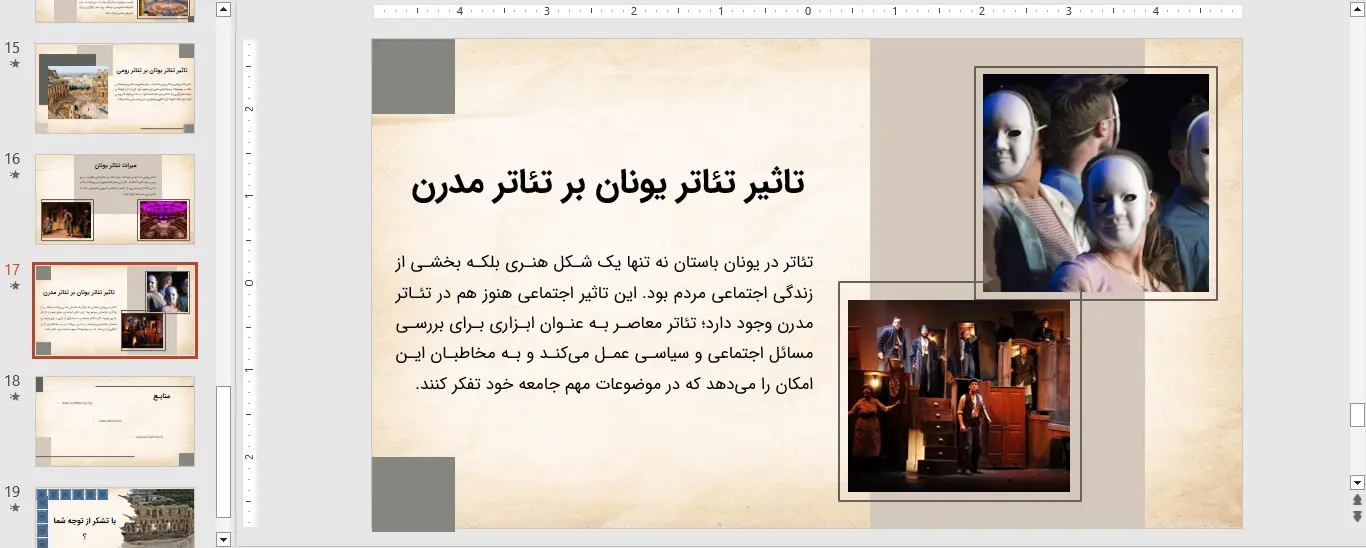Click the slide title about modern theater
Viewport: 1366px width, 548px height.
(608, 184)
